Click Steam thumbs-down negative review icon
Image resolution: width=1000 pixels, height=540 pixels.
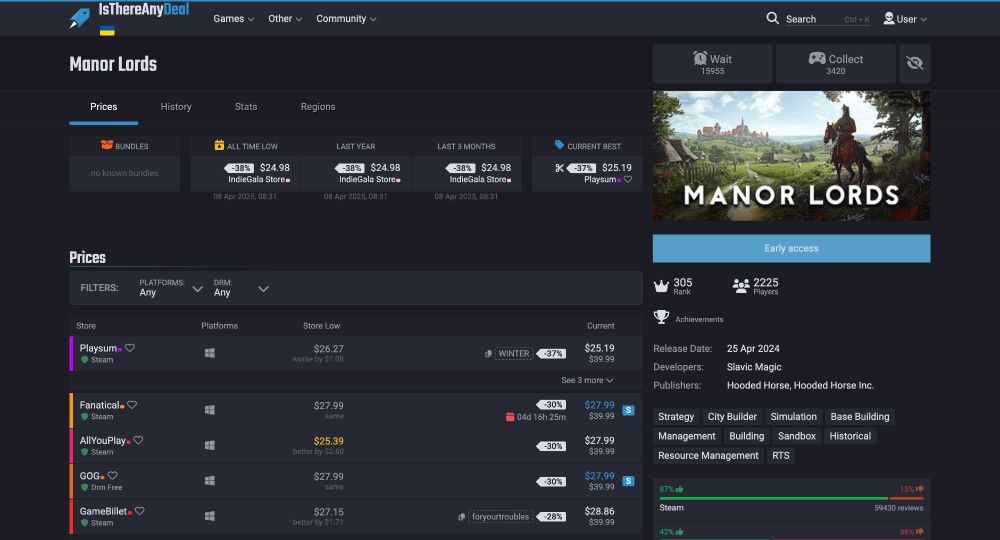920,489
